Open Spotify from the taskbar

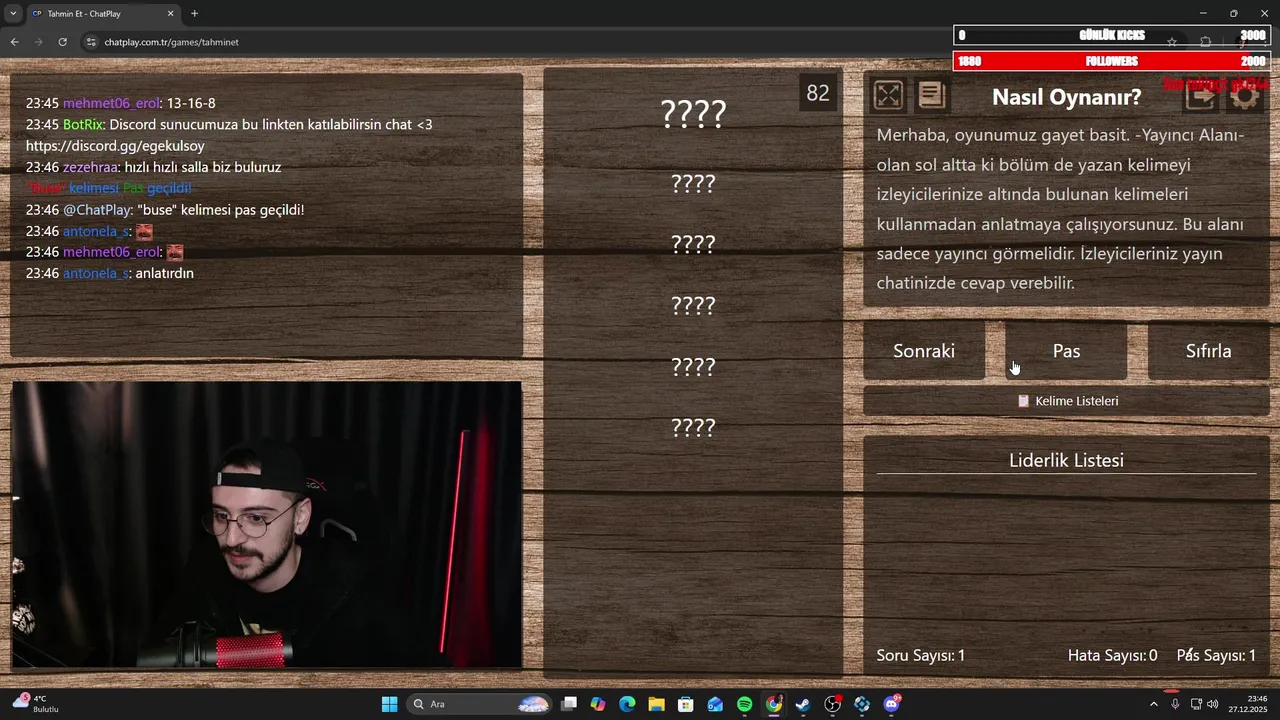pyautogui.click(x=744, y=704)
